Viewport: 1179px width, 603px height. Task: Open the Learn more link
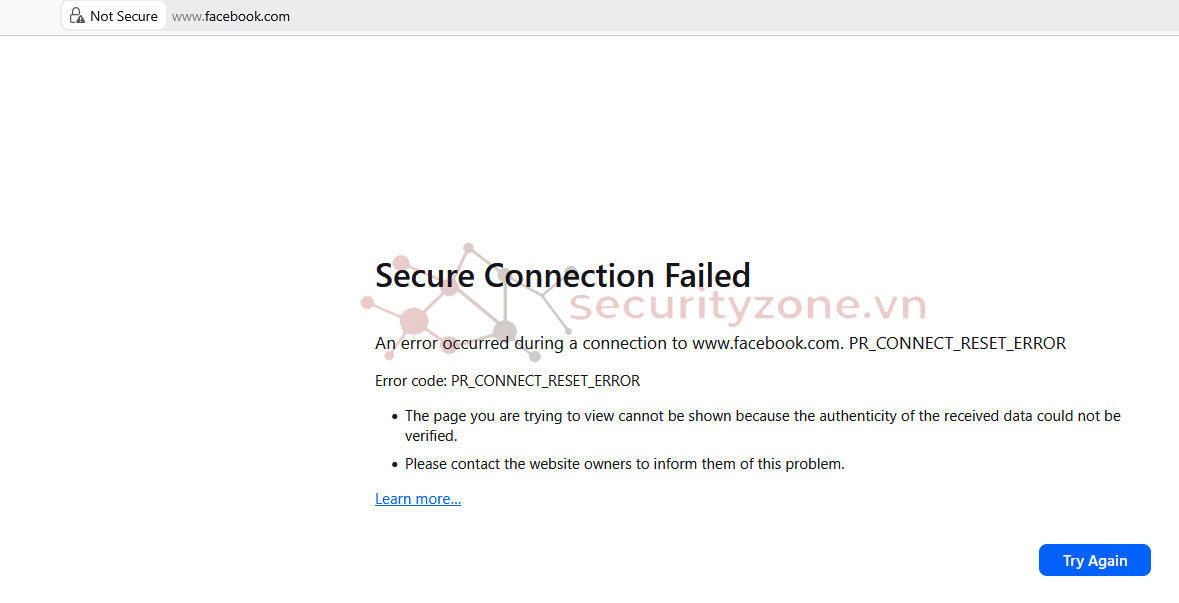(418, 499)
